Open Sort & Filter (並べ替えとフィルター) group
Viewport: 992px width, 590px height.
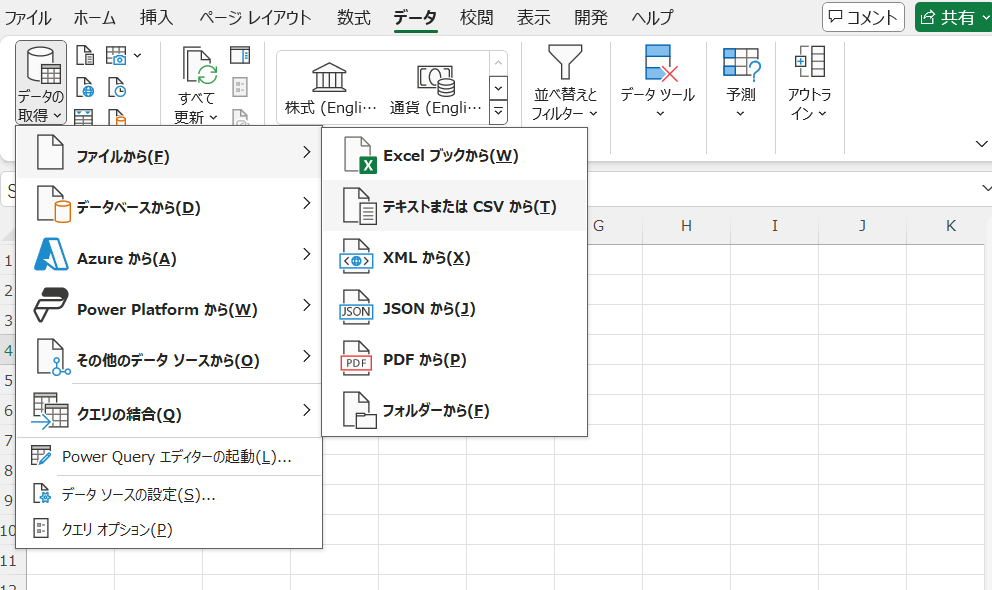point(564,82)
